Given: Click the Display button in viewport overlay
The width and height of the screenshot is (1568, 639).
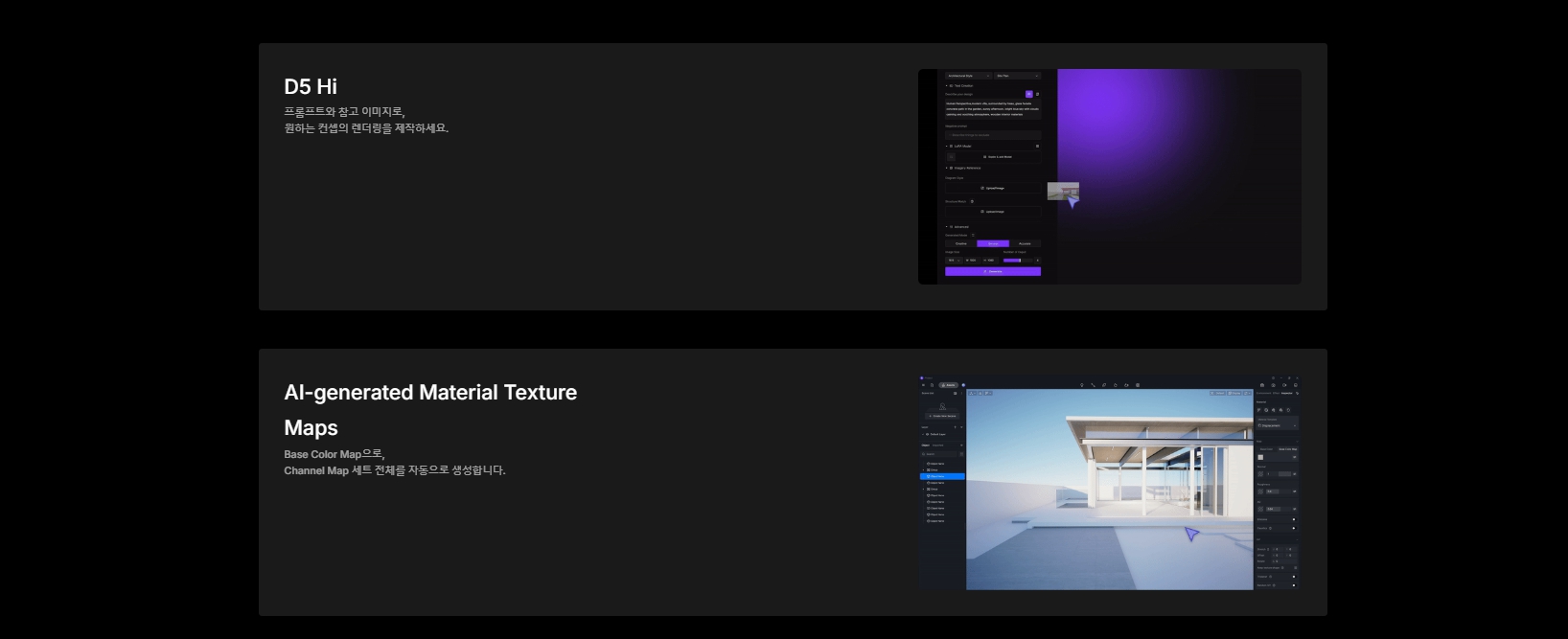Looking at the screenshot, I should [1234, 393].
